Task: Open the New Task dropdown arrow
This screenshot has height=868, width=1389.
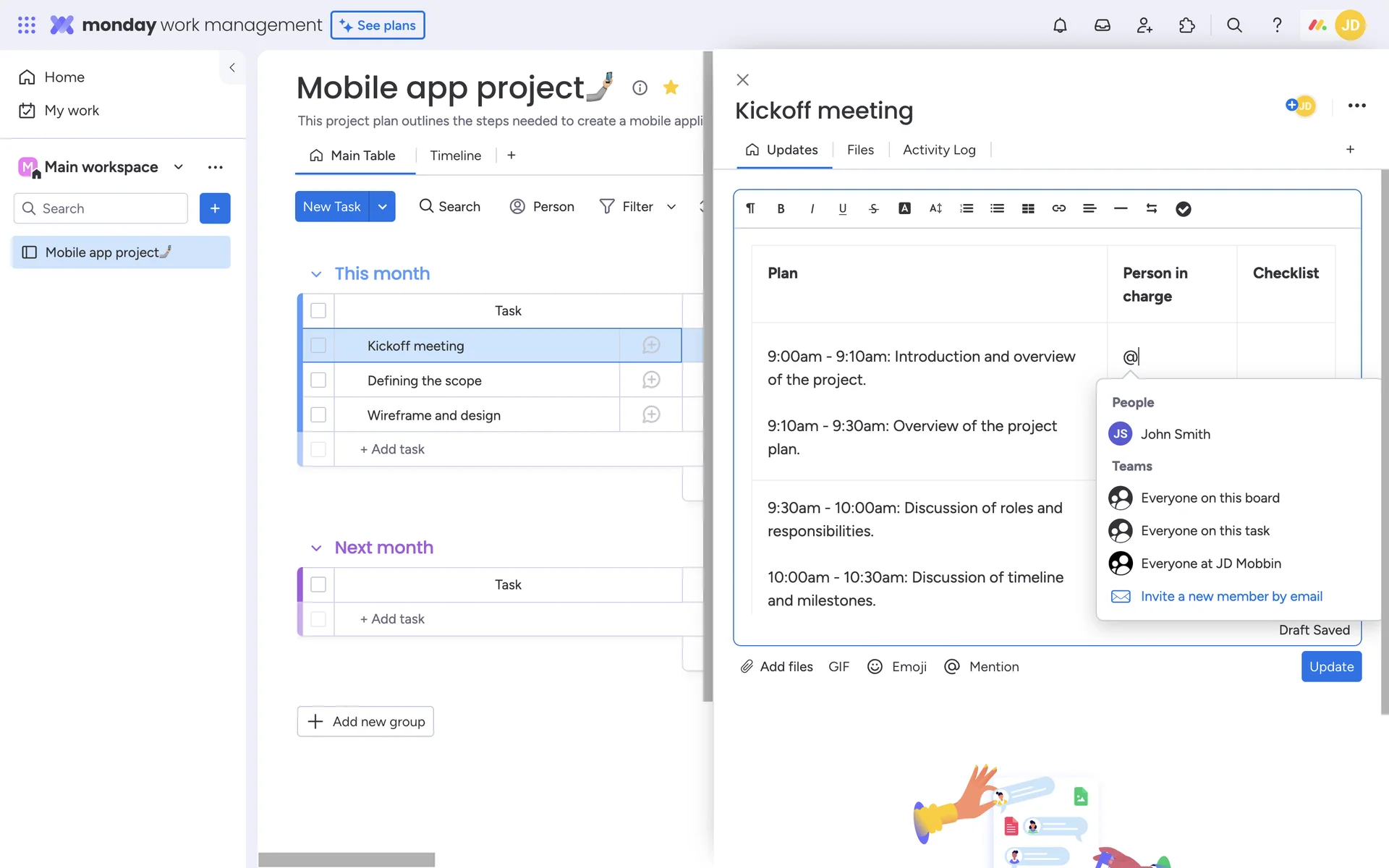Action: [x=382, y=207]
